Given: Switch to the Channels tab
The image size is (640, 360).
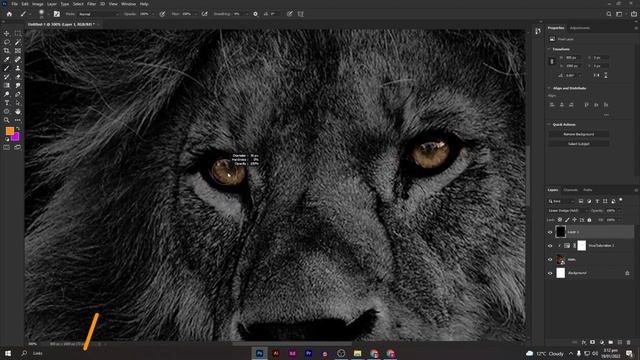Looking at the screenshot, I should click(x=571, y=190).
